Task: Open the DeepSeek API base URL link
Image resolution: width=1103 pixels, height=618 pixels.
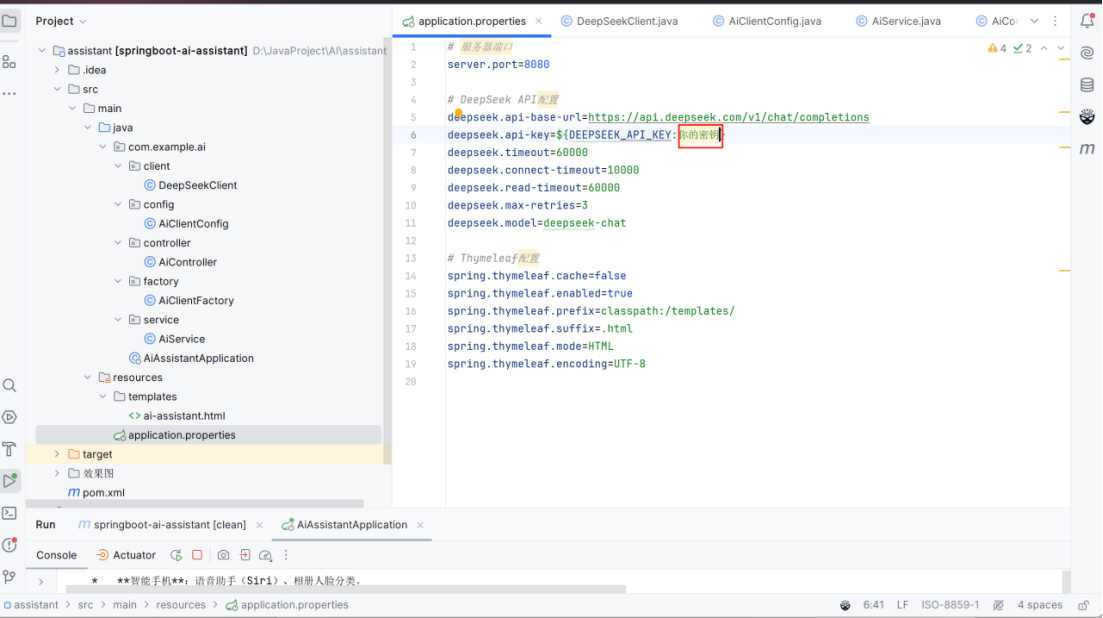Action: coord(728,117)
